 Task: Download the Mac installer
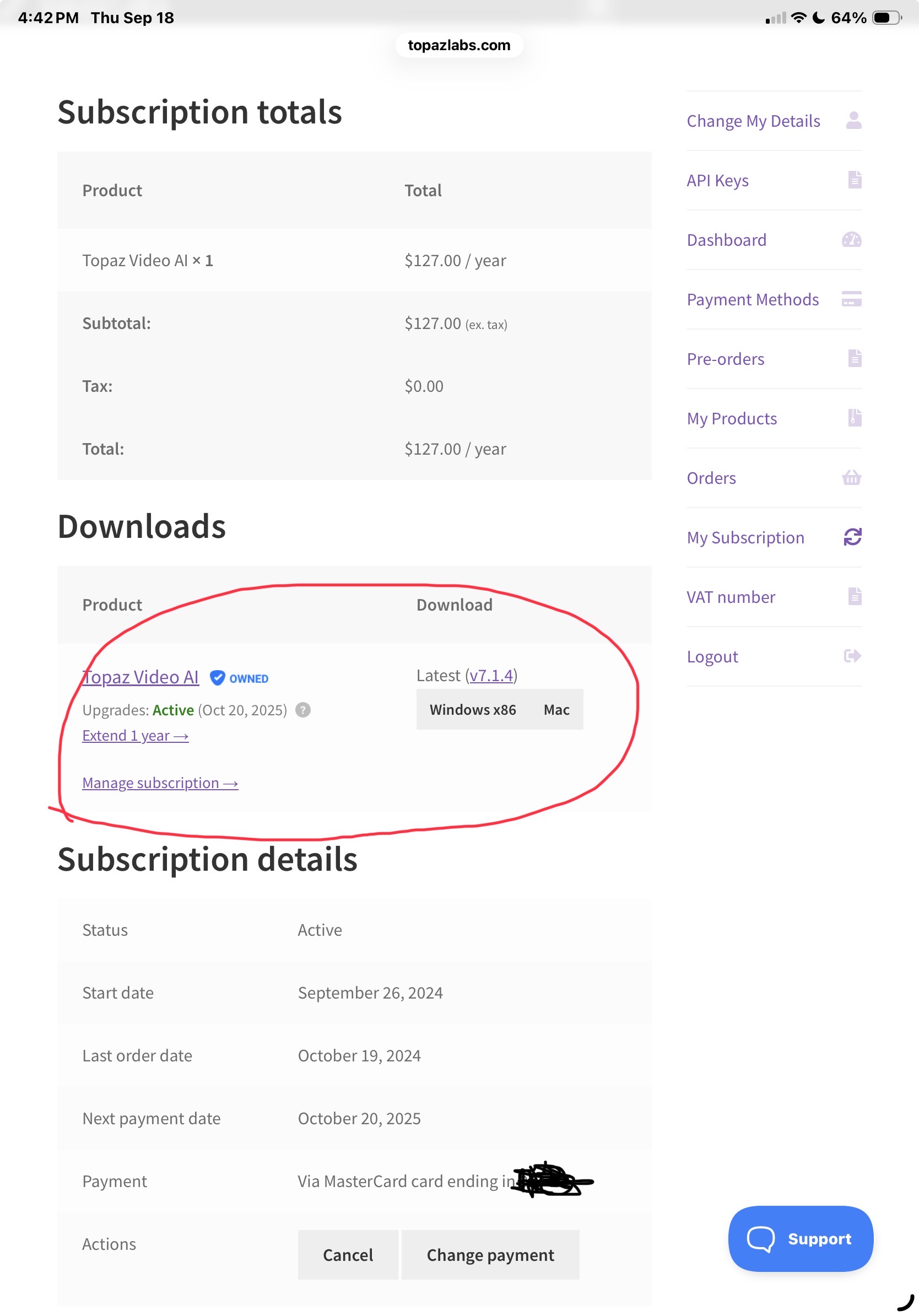click(556, 710)
